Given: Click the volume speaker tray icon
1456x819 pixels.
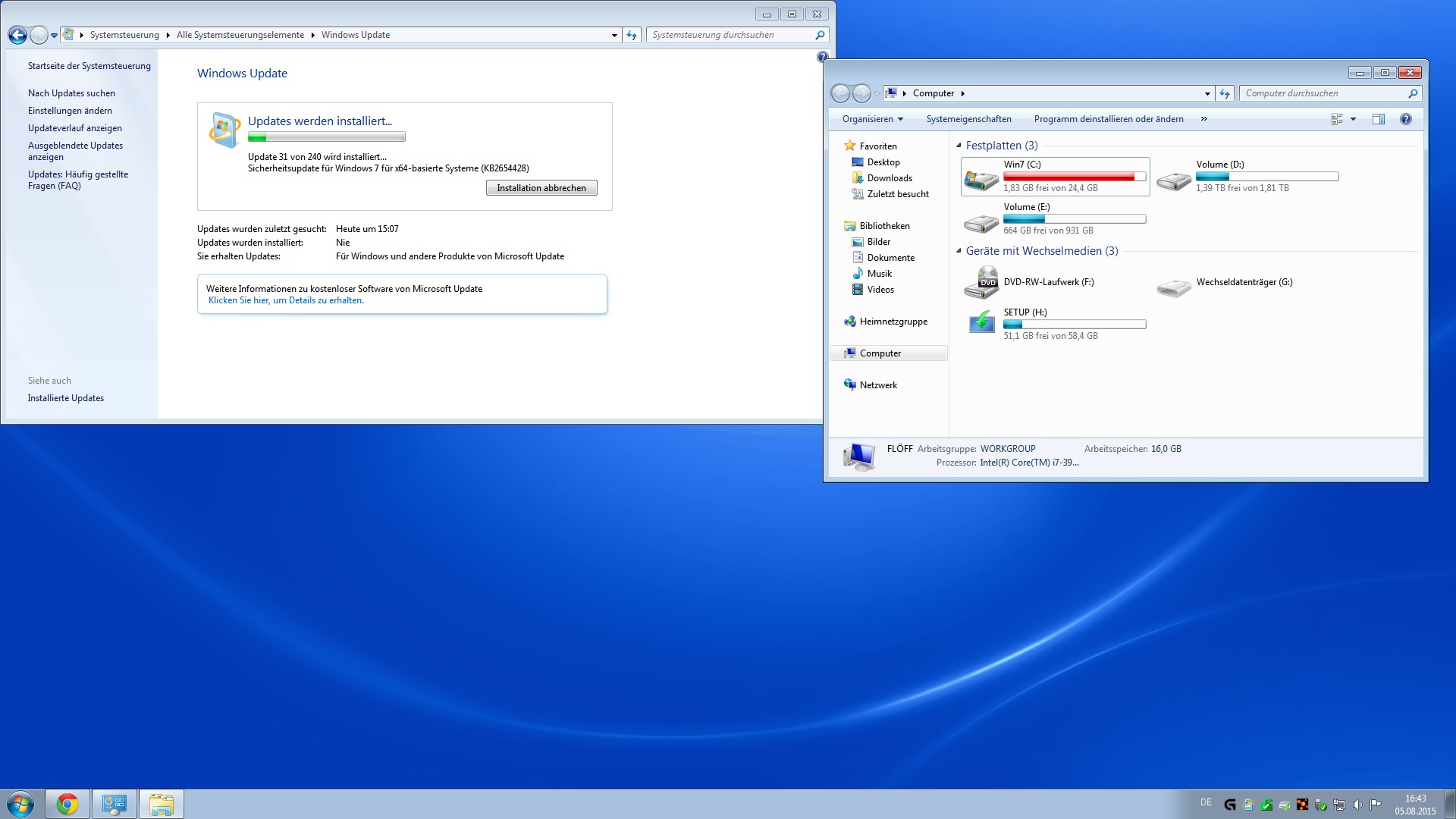Looking at the screenshot, I should point(1357,805).
